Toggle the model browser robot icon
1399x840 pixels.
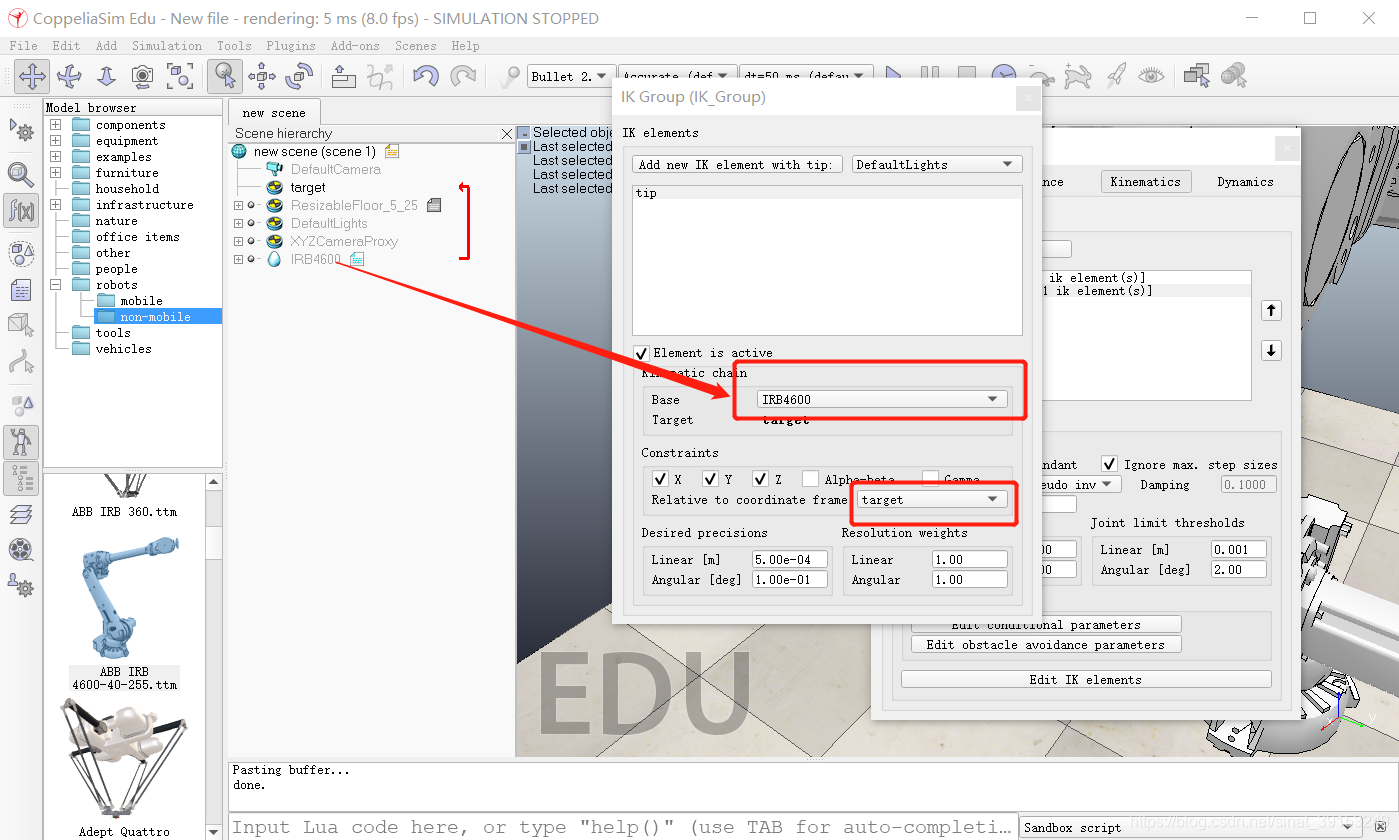(x=21, y=441)
